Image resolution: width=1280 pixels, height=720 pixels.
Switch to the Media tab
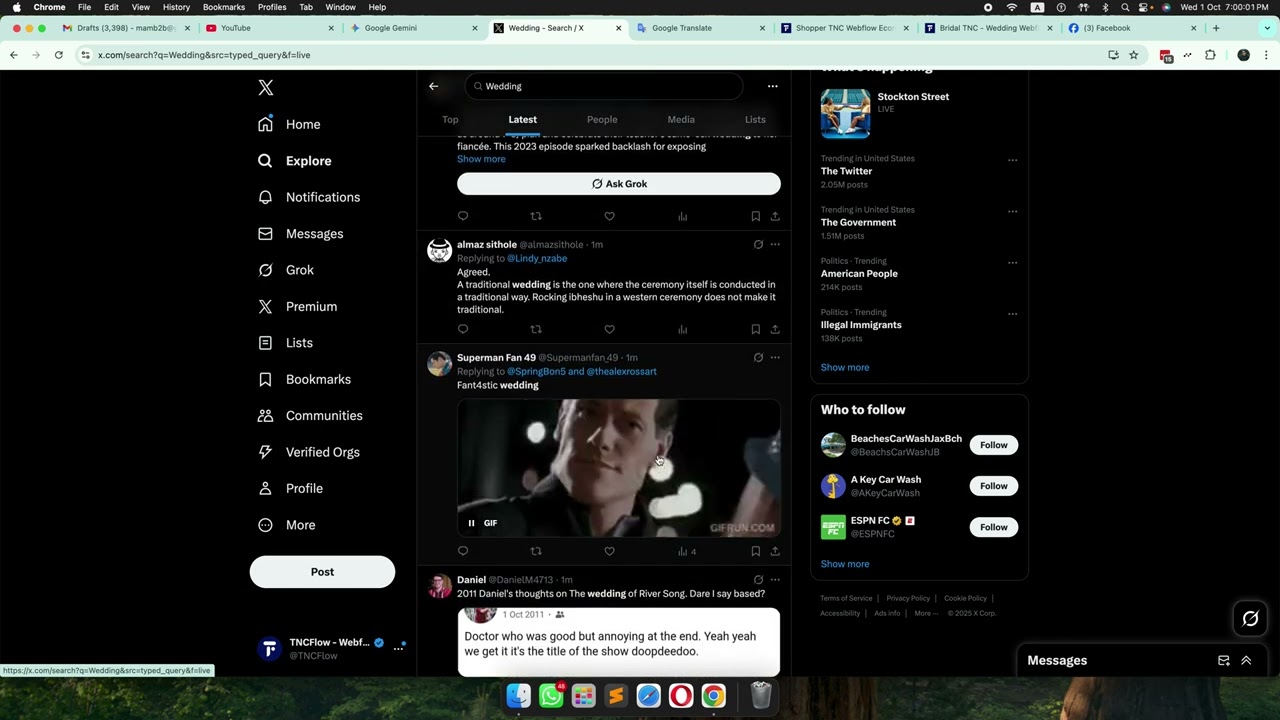[681, 119]
